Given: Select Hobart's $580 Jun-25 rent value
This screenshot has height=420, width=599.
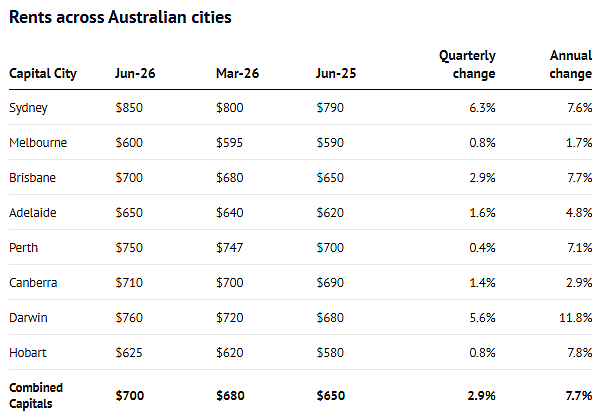Looking at the screenshot, I should pos(330,353).
